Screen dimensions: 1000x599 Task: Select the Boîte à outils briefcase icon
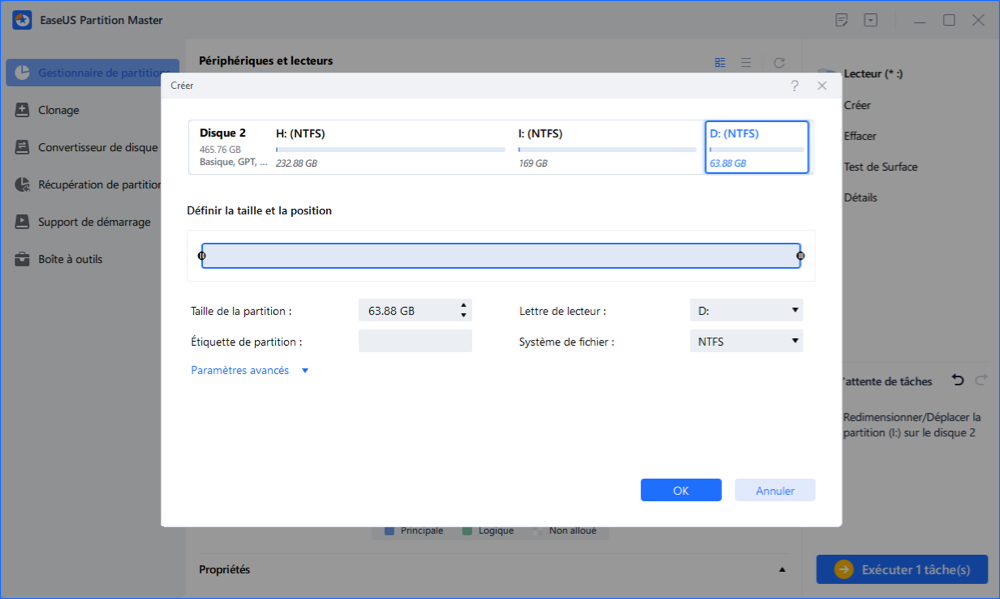[x=22, y=259]
